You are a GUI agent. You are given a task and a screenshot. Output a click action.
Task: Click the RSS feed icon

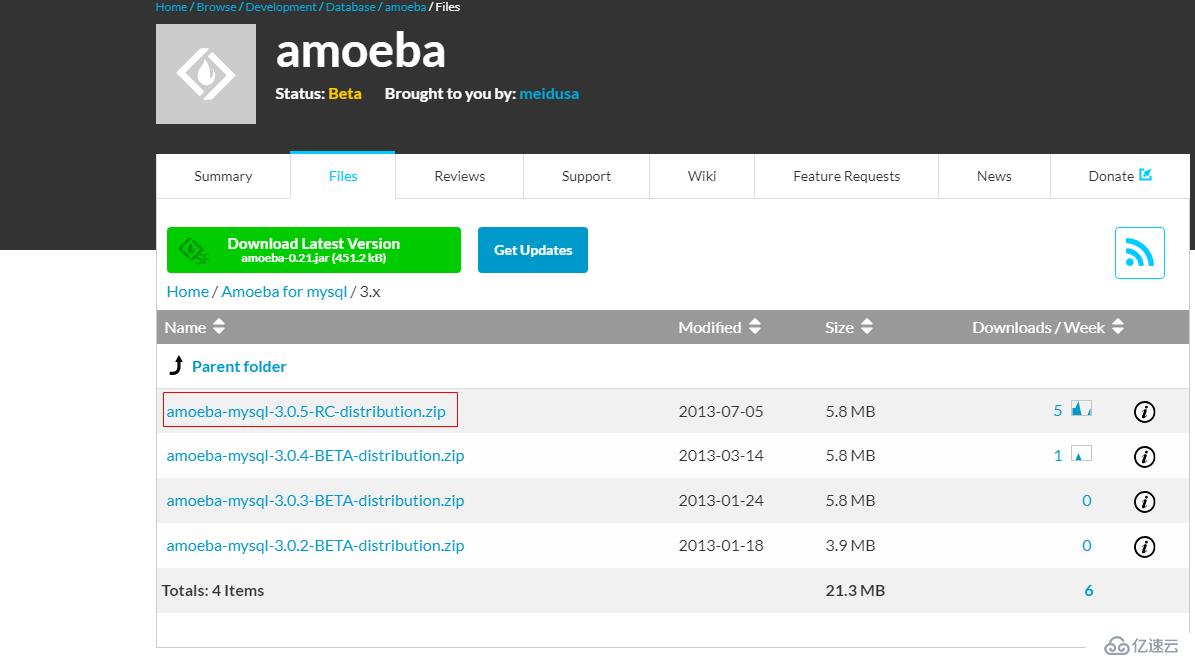[1139, 252]
